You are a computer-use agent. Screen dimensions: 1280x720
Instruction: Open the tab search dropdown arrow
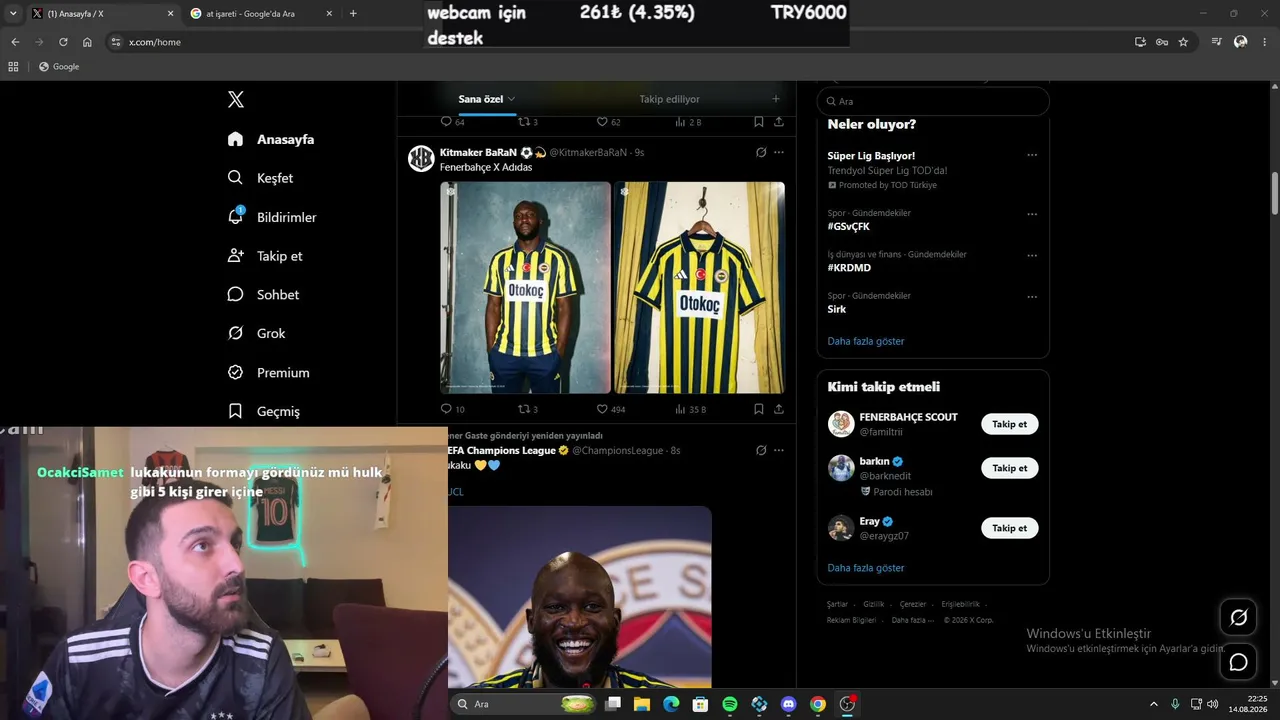pos(12,13)
